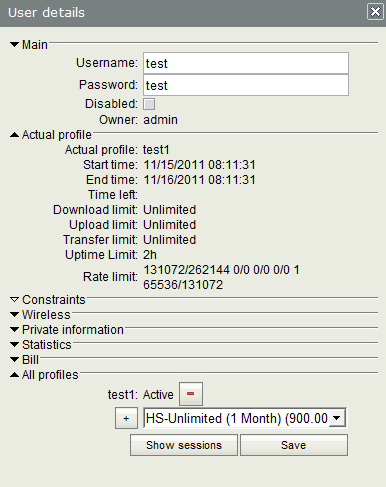Collapse the Actual profile section
The width and height of the screenshot is (386, 487).
tap(14, 135)
